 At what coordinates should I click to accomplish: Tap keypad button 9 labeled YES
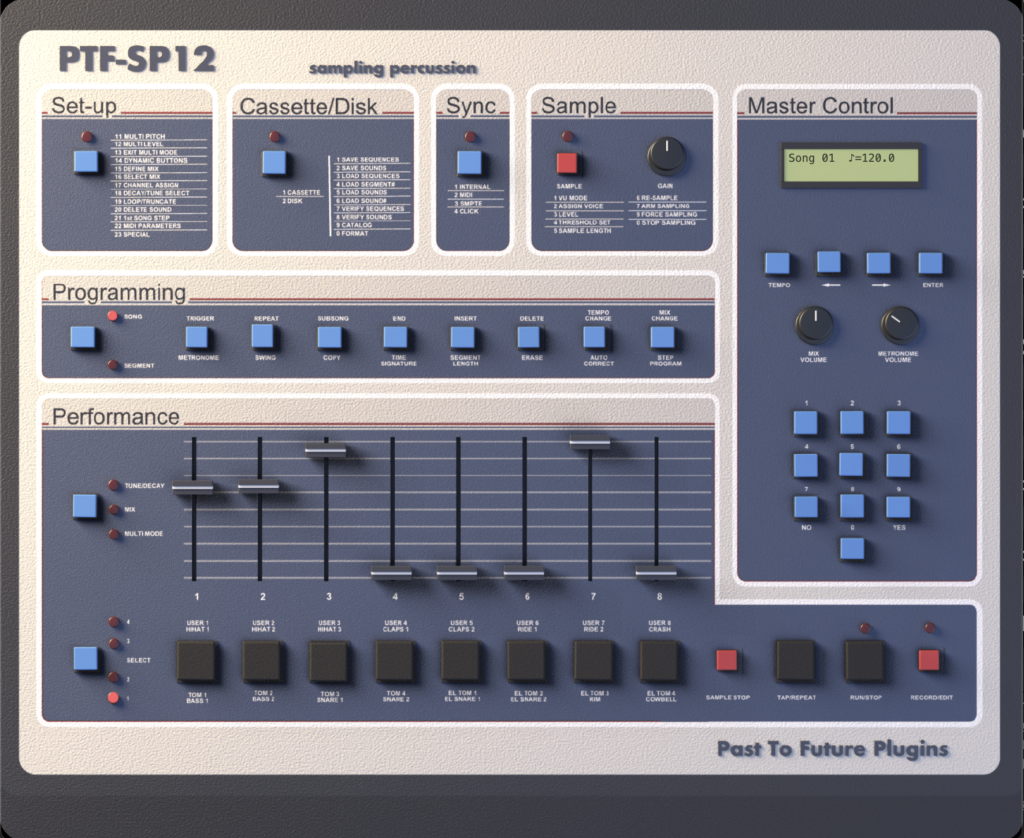898,507
